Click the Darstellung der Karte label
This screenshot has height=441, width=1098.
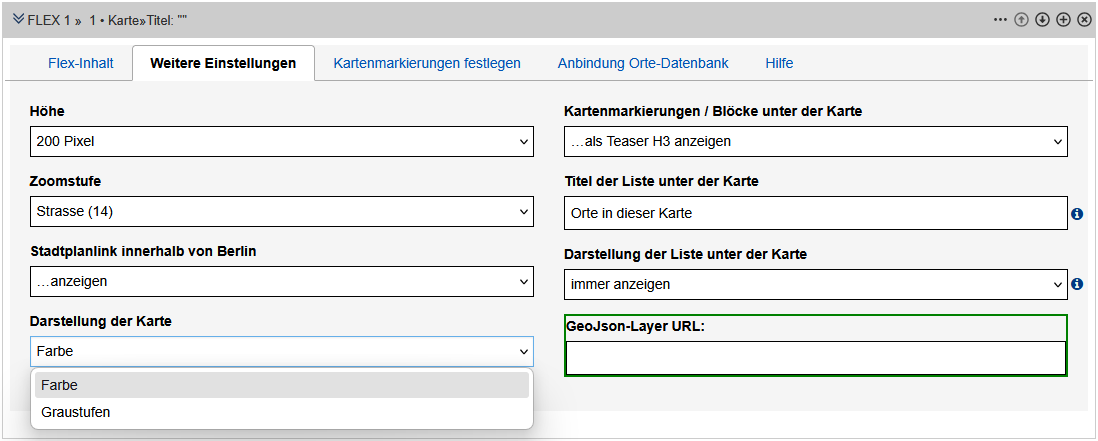[101, 321]
